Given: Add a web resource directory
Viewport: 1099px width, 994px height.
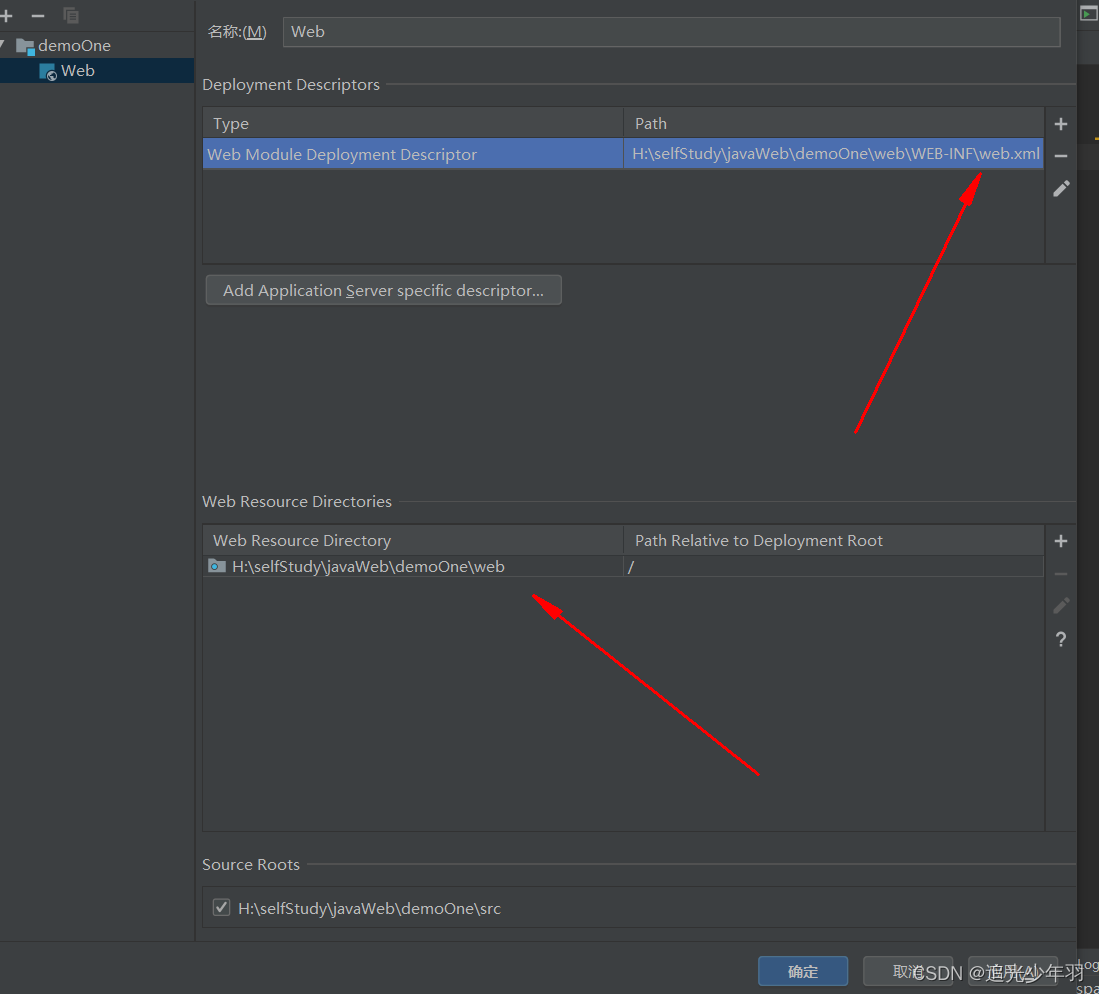Looking at the screenshot, I should pos(1060,541).
